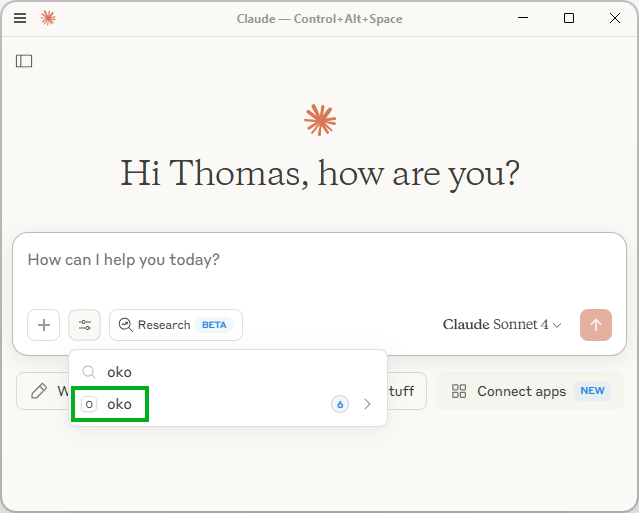Close the Claude window
The width and height of the screenshot is (639, 513).
click(615, 18)
